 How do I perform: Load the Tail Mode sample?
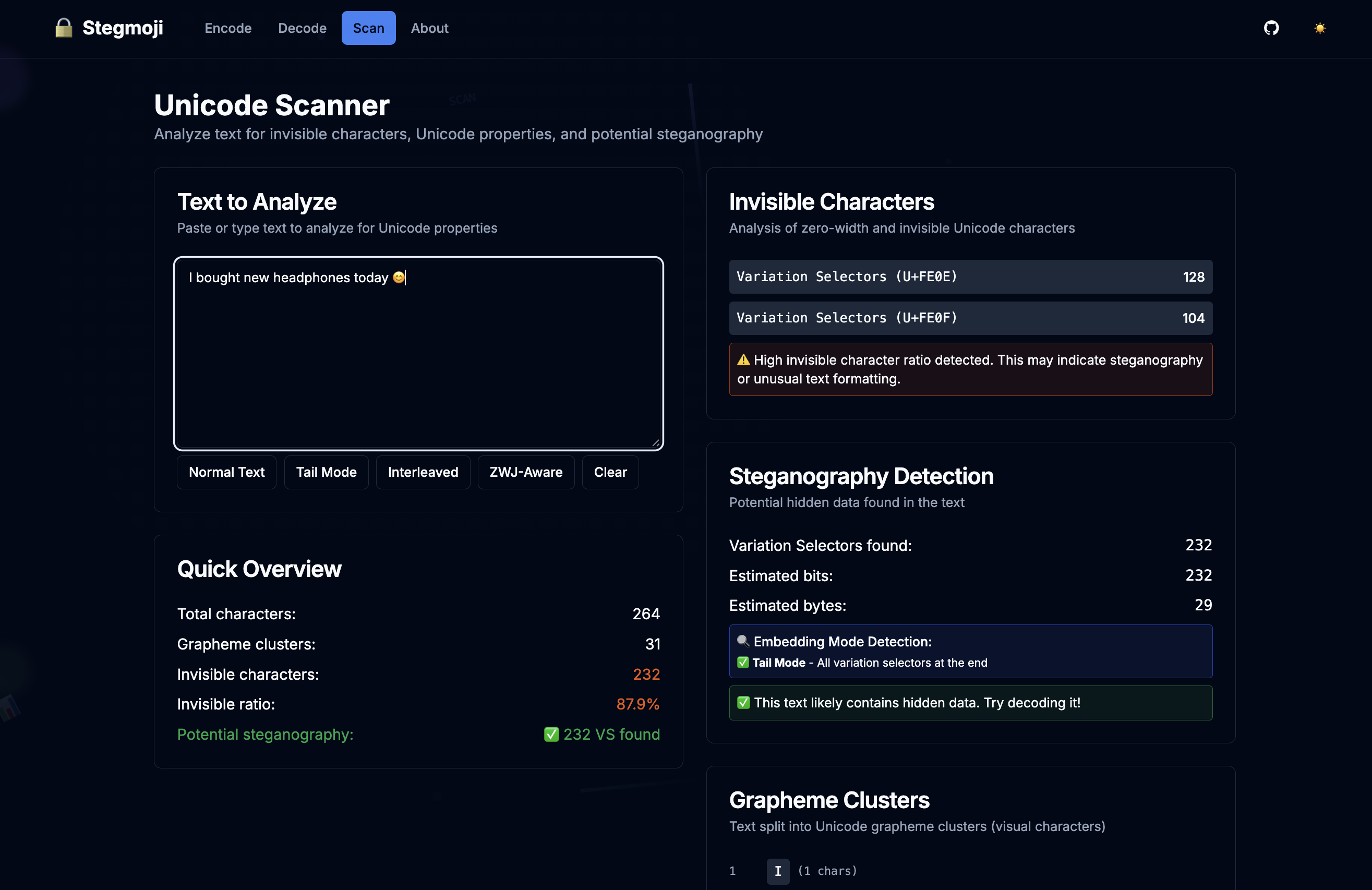coord(326,472)
